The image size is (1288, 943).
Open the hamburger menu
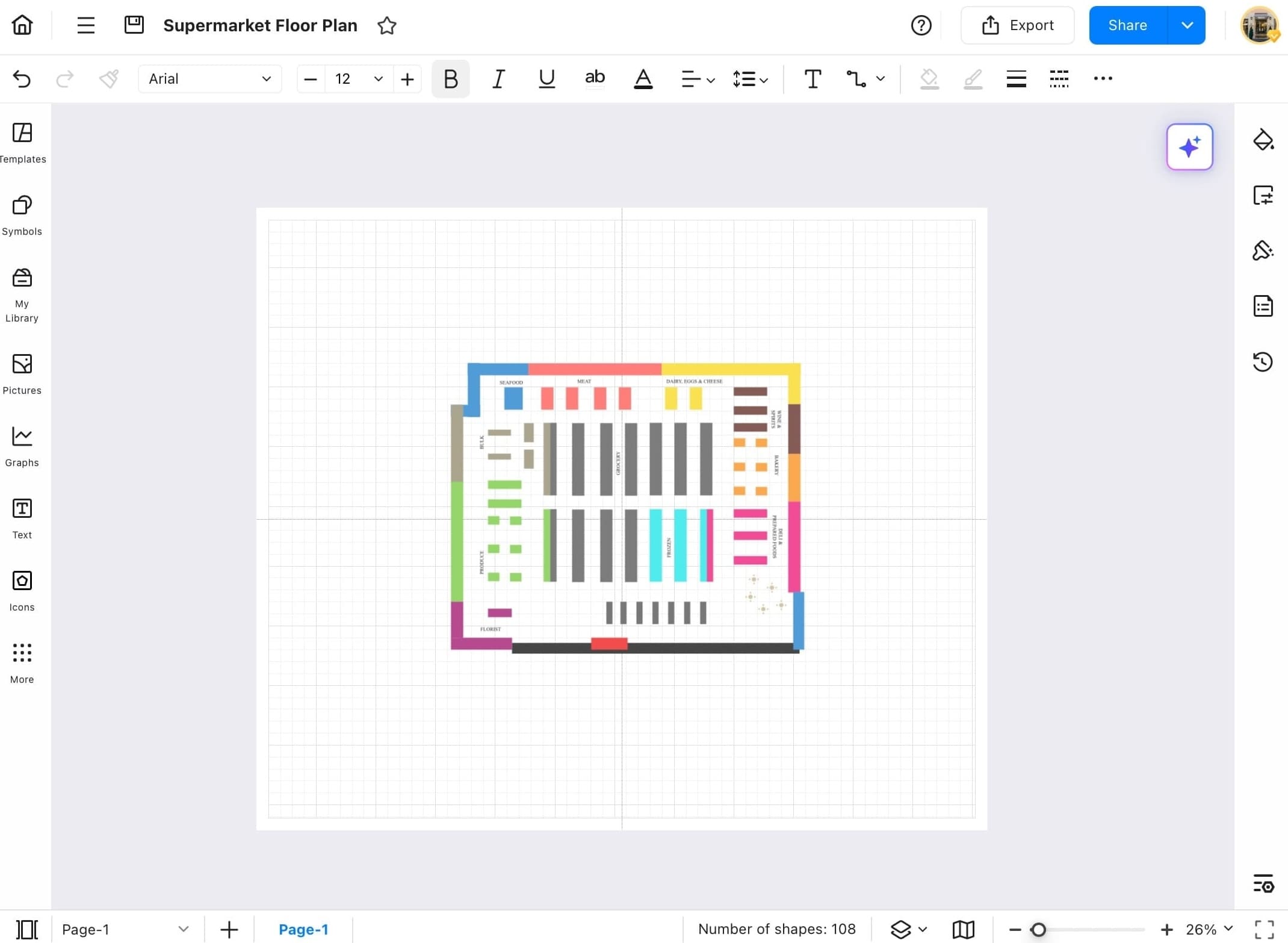85,25
